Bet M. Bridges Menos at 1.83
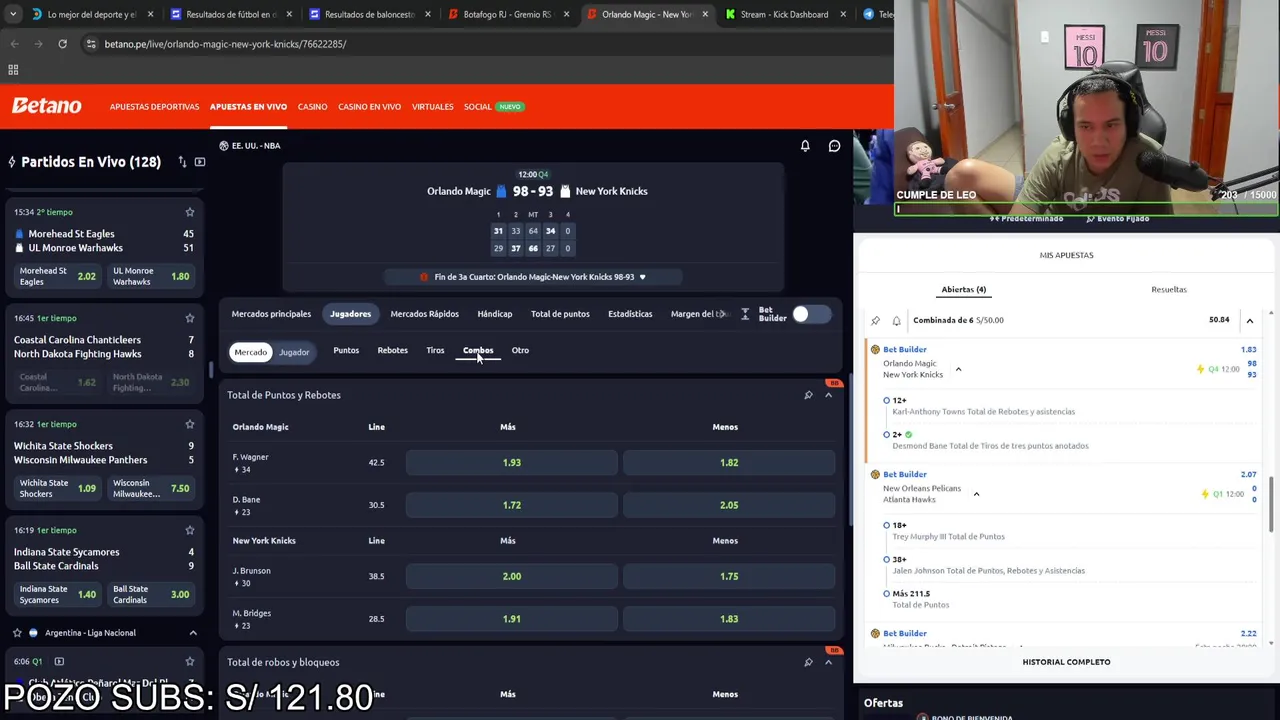 (x=729, y=619)
